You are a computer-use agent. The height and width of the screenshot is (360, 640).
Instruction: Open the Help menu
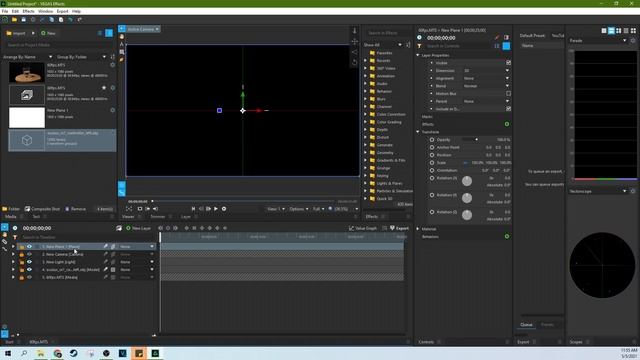point(76,11)
